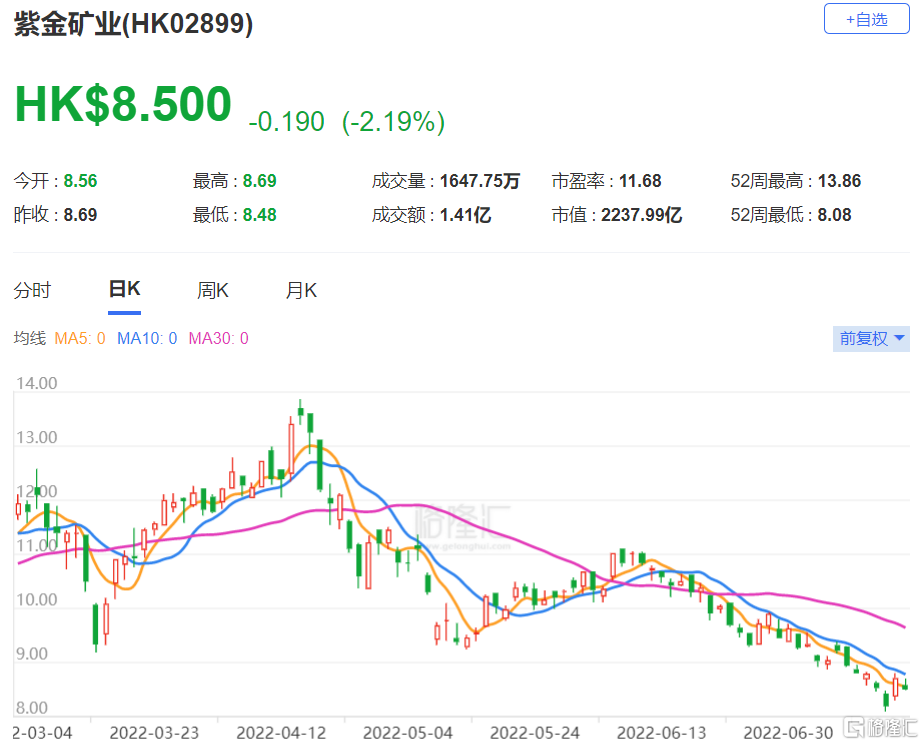Click the 2022-03-23 date on the axis
924x745 pixels.
tap(154, 733)
